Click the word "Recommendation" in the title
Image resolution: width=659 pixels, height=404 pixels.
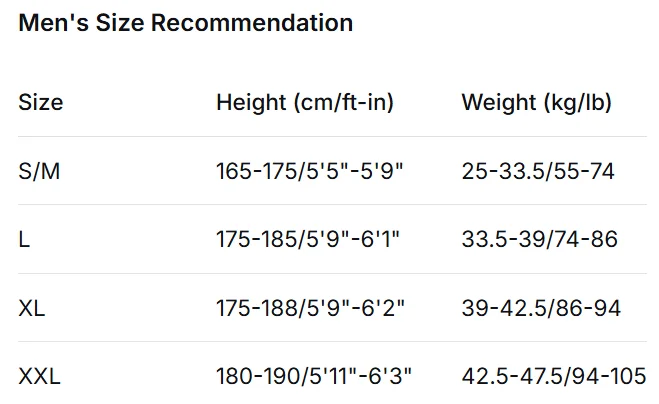pos(253,23)
